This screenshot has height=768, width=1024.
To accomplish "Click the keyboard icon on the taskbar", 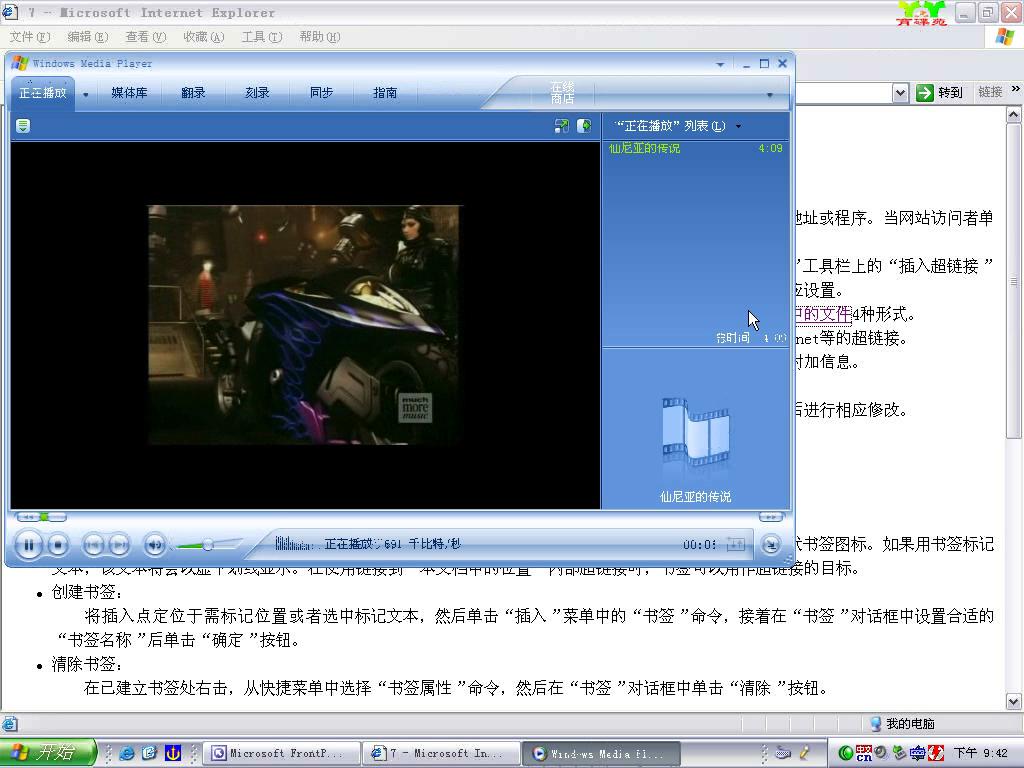I will click(x=782, y=753).
